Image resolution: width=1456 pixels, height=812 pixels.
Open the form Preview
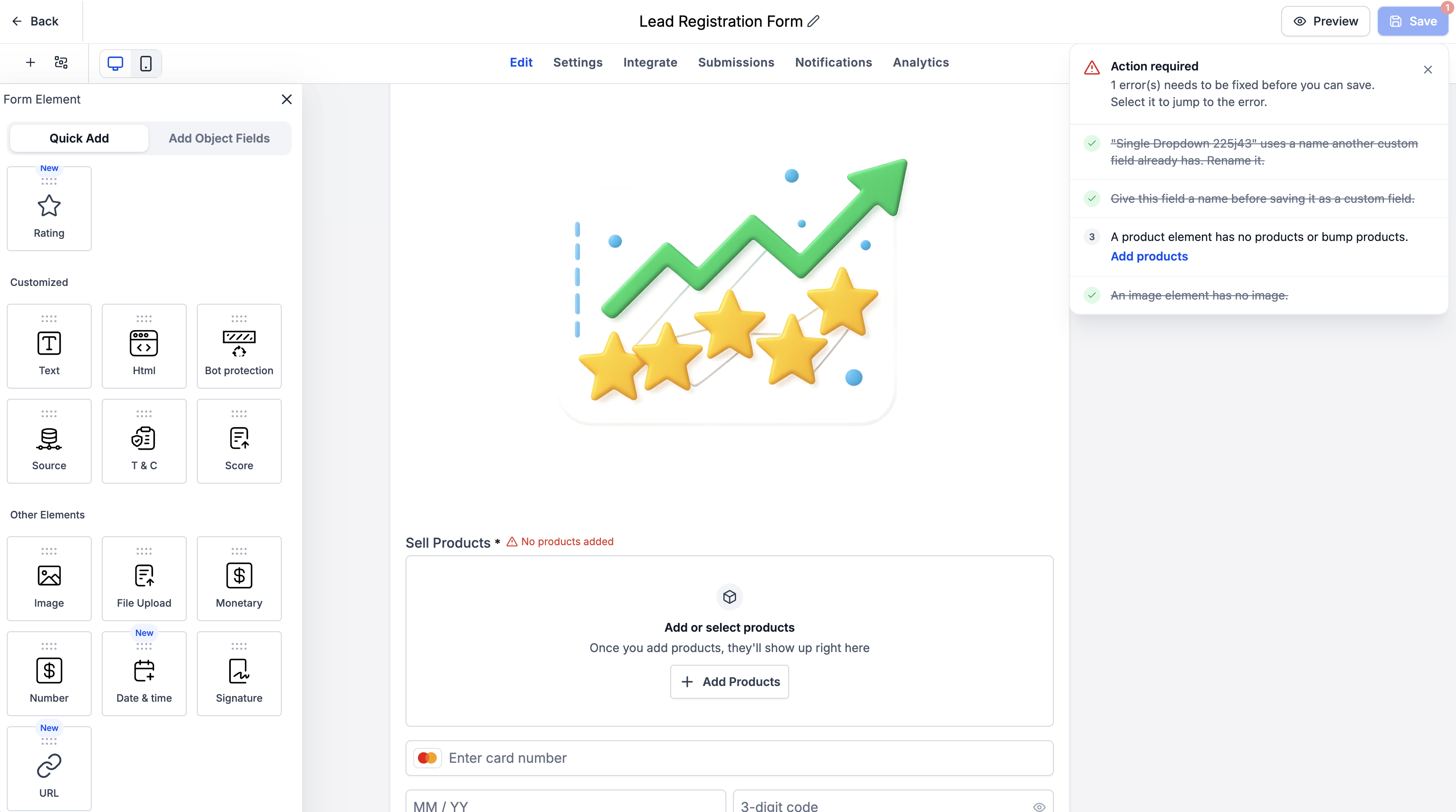[1325, 22]
